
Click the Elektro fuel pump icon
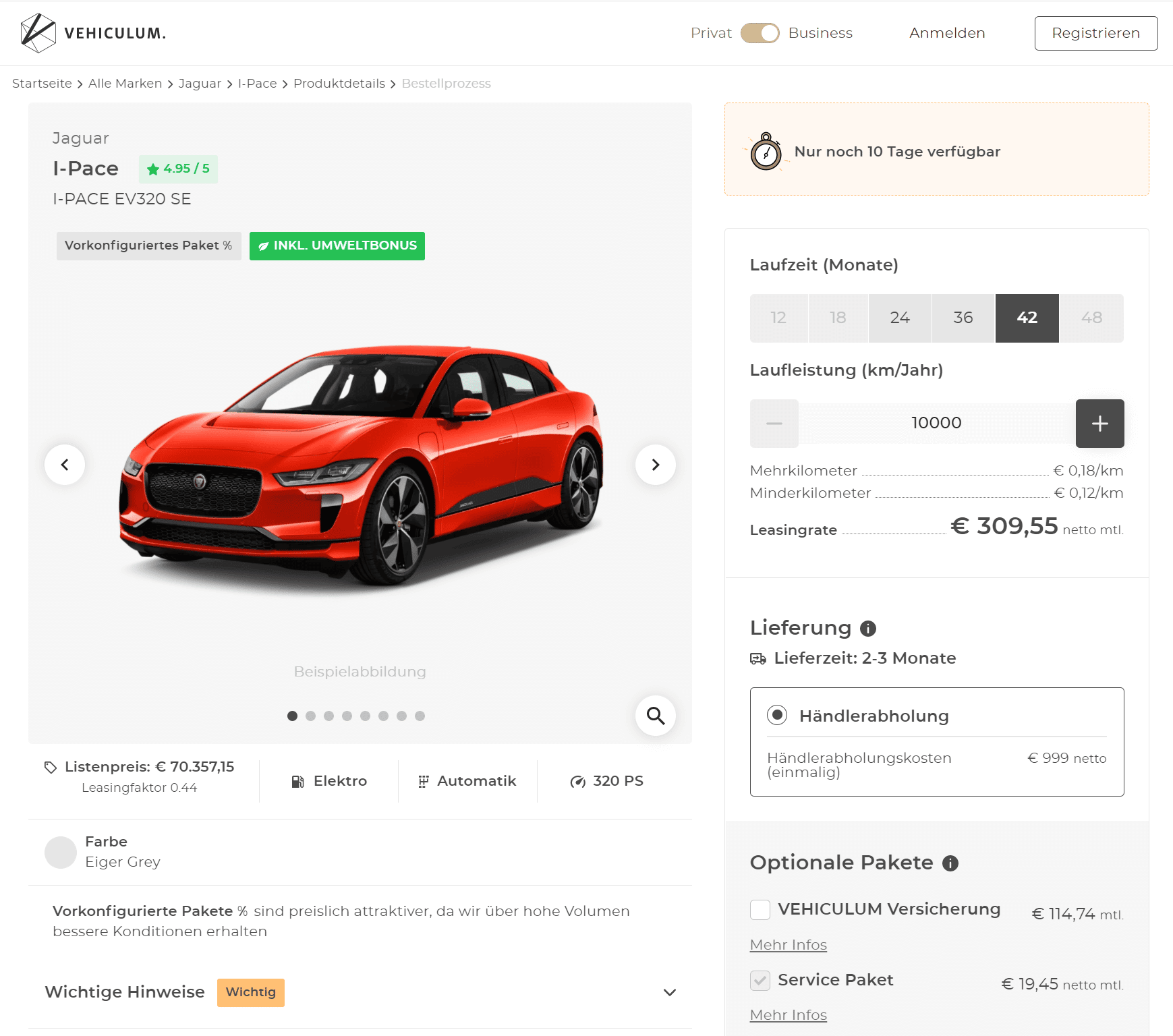297,782
